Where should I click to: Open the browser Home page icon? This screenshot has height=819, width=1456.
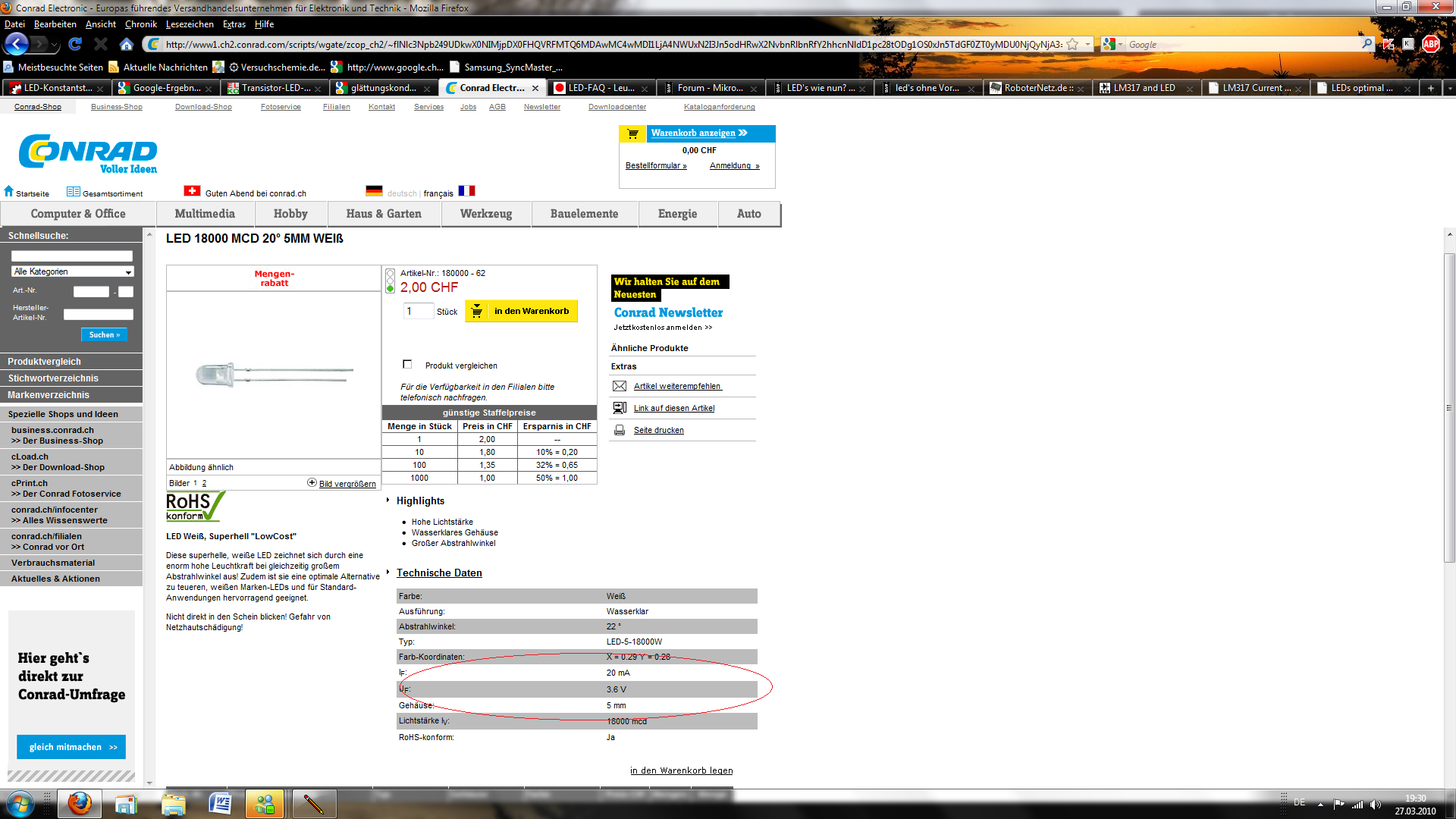[127, 45]
